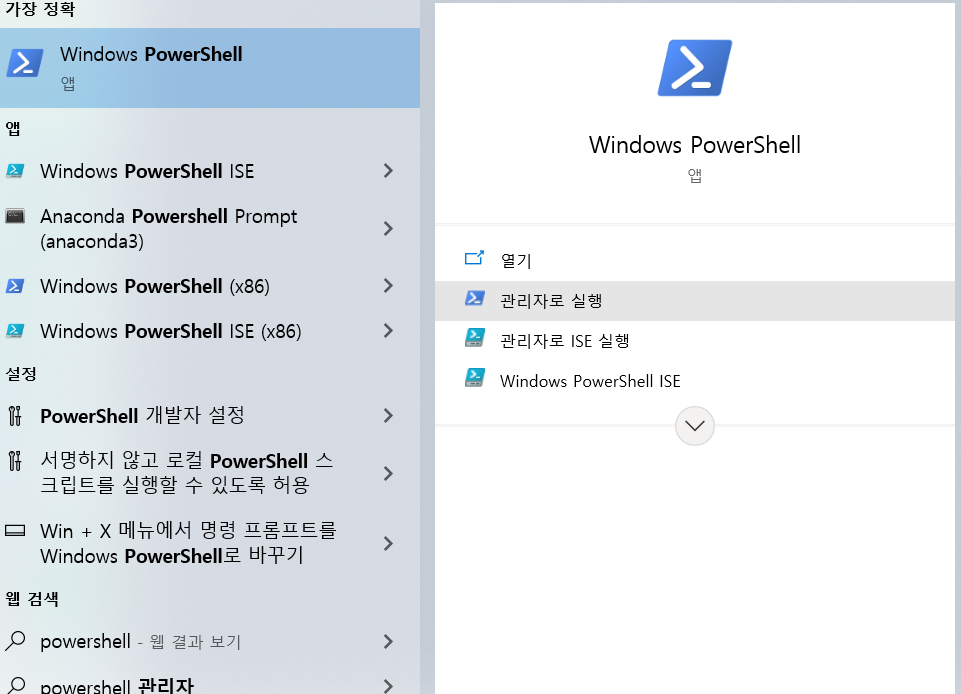
Task: Click the Anaconda Powershell Prompt icon
Action: coord(15,216)
